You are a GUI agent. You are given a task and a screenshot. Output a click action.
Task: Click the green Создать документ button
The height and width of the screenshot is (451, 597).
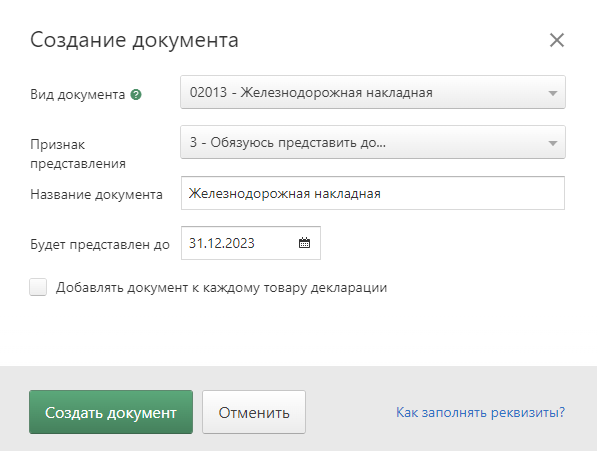(111, 412)
